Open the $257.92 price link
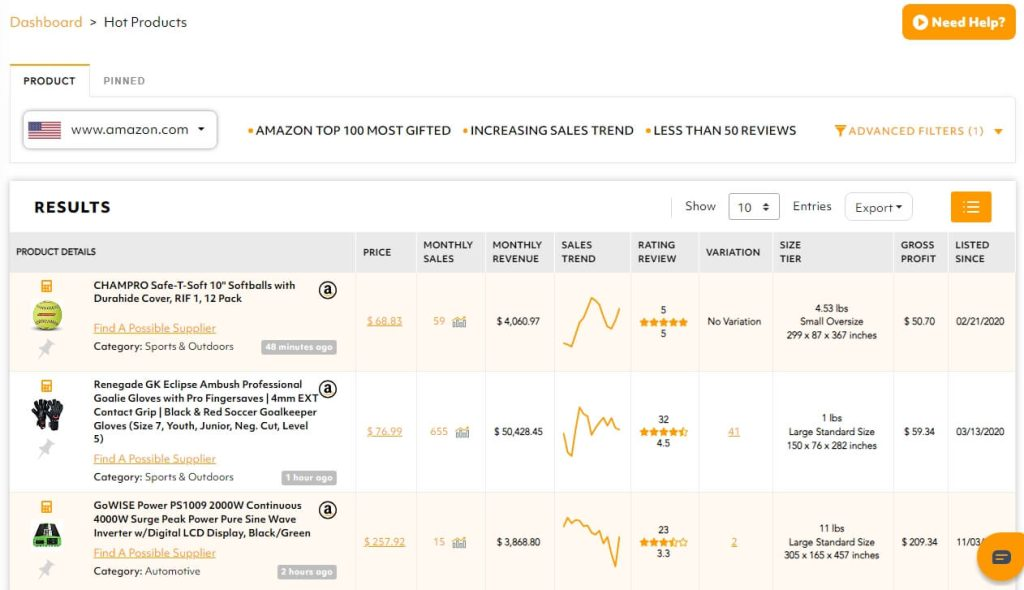The height and width of the screenshot is (590, 1024). coord(384,542)
